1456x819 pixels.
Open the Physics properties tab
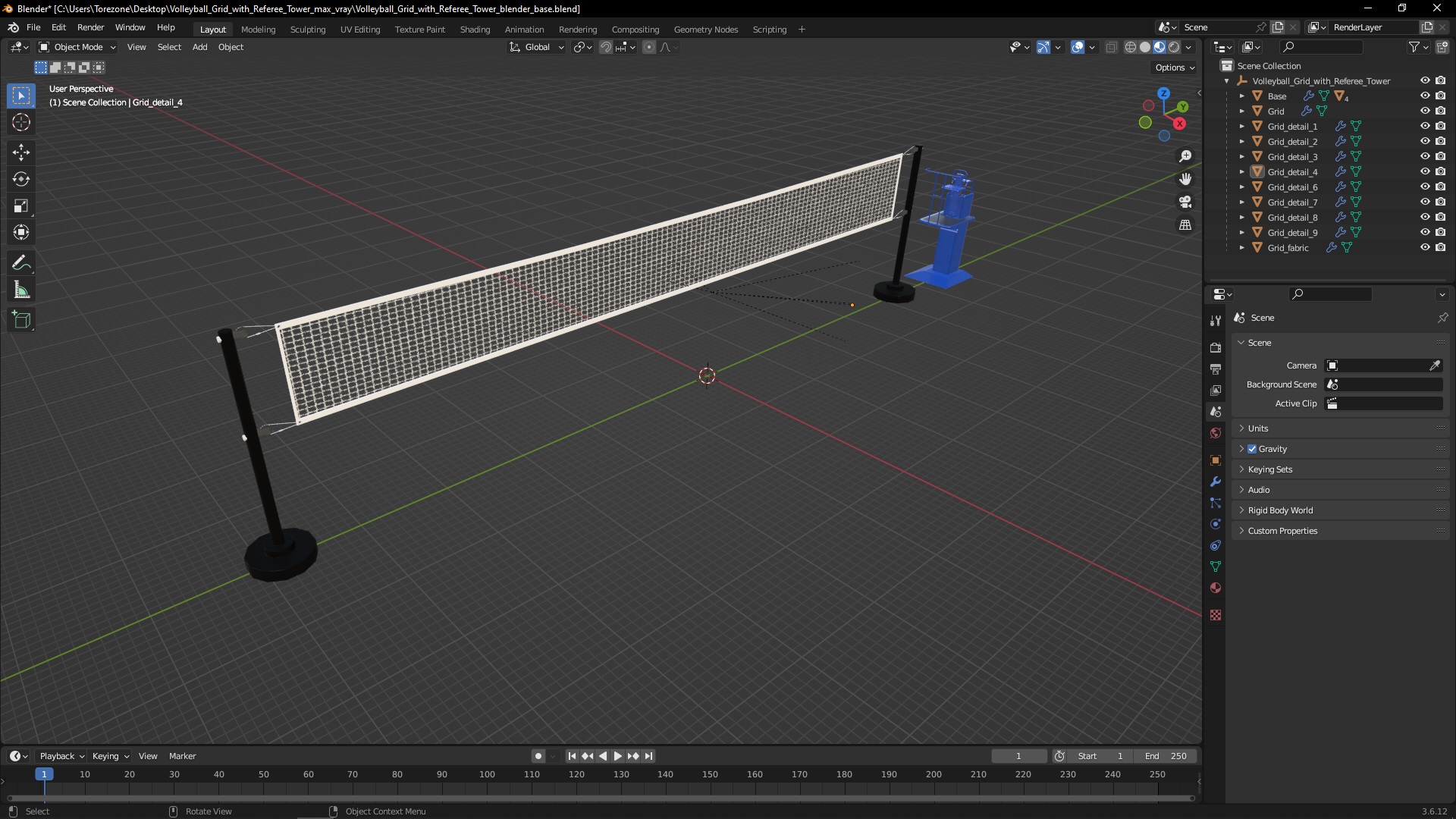pos(1216,524)
